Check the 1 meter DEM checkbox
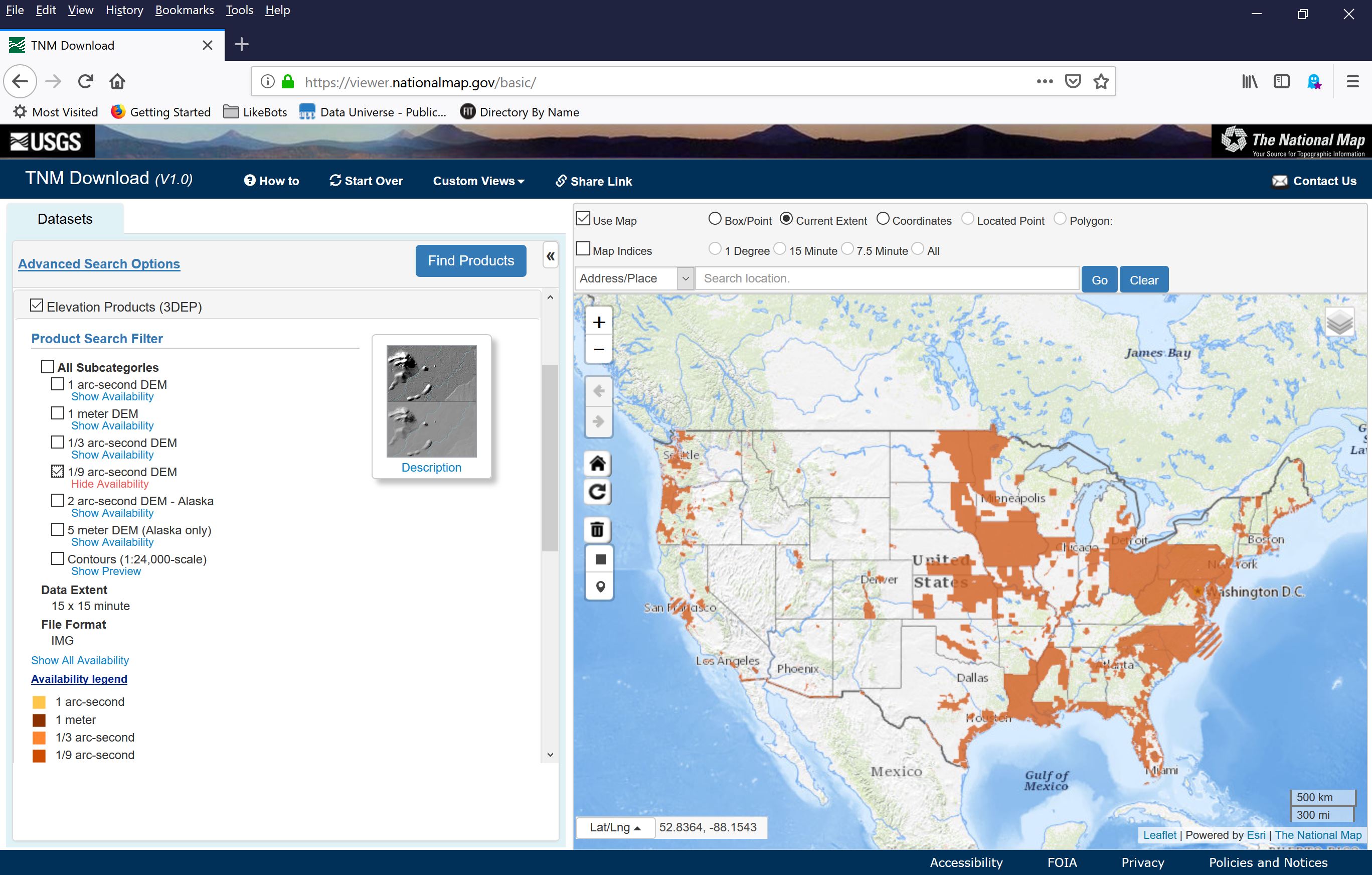The width and height of the screenshot is (1372, 875). (x=58, y=413)
